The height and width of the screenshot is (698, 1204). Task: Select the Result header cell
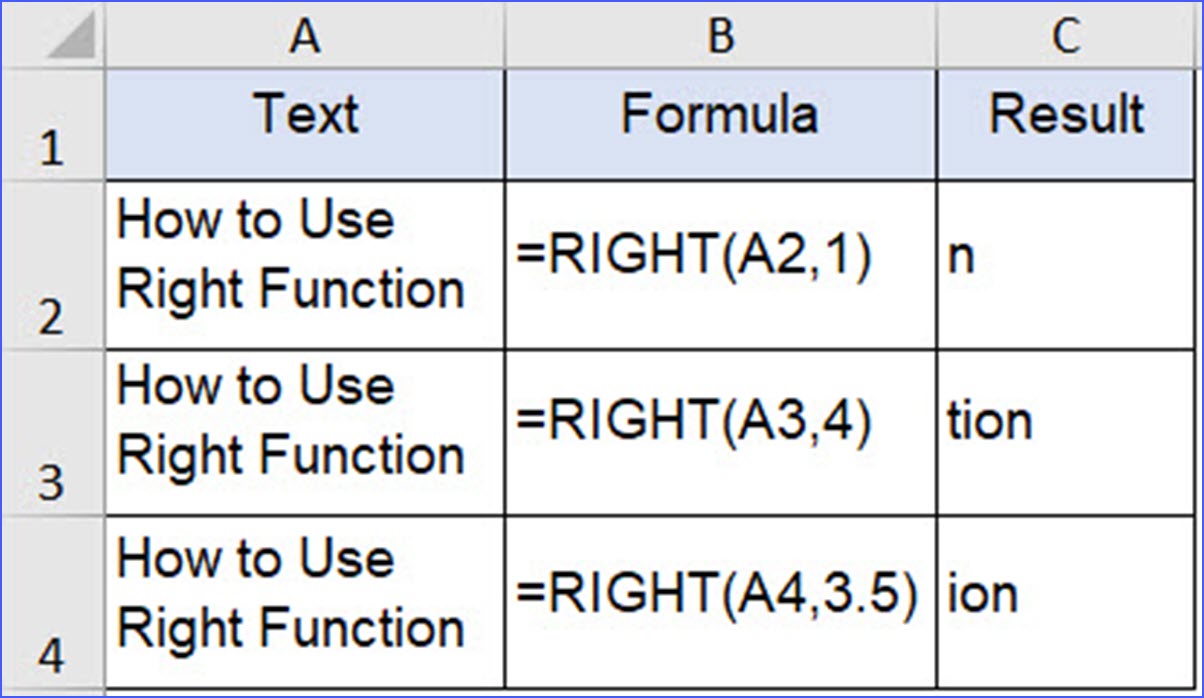[1065, 118]
